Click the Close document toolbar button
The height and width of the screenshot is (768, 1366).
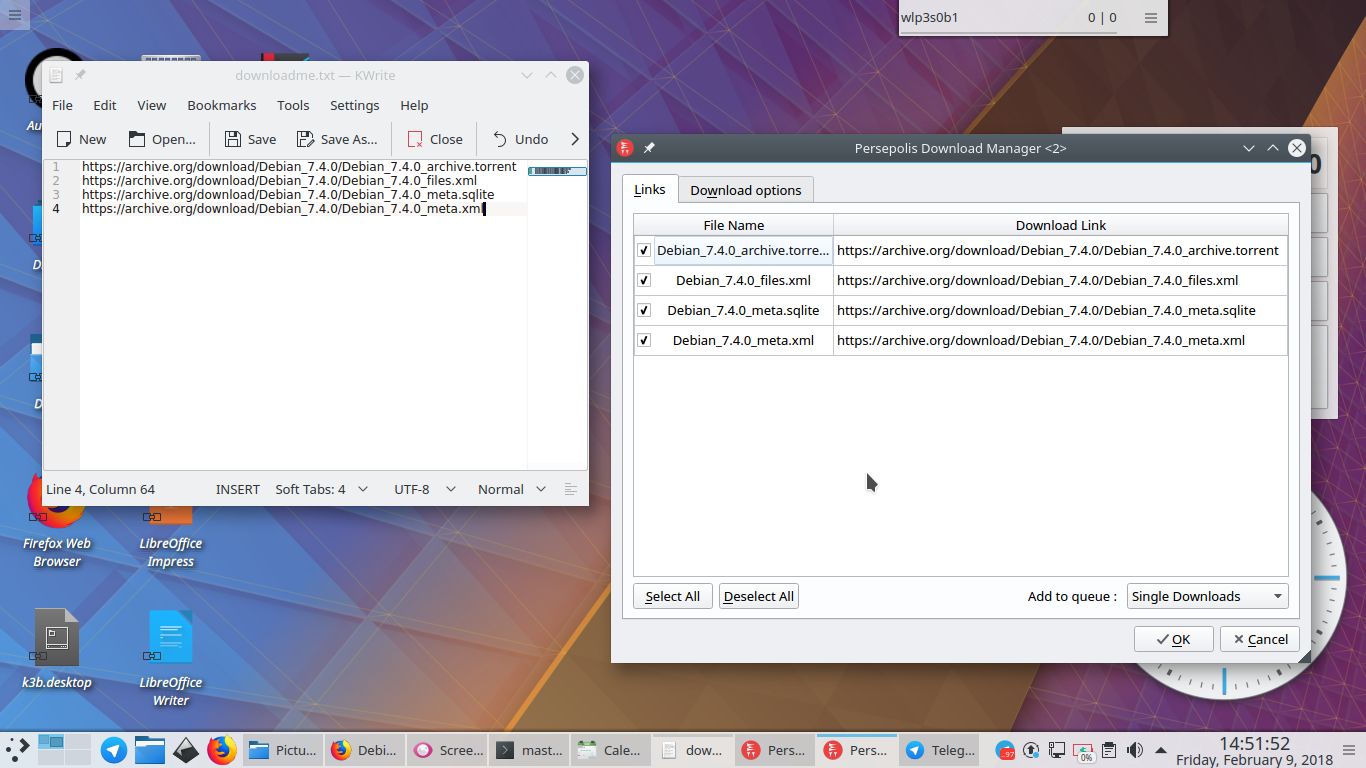pyautogui.click(x=434, y=139)
